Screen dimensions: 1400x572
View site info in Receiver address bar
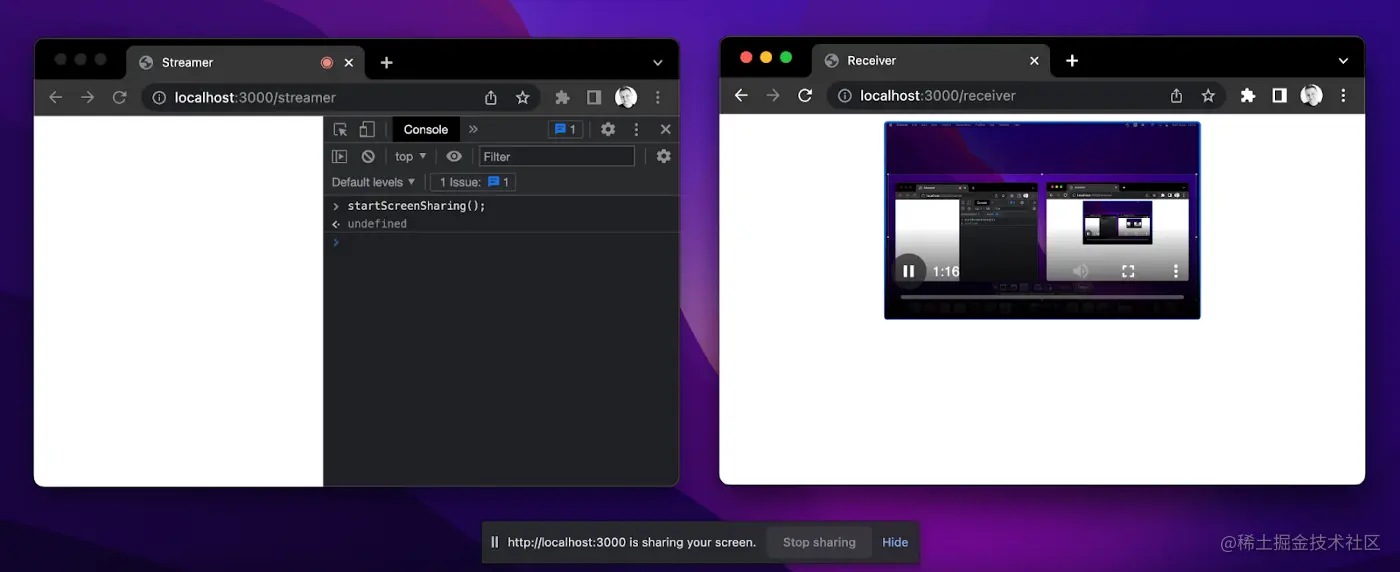tap(843, 95)
